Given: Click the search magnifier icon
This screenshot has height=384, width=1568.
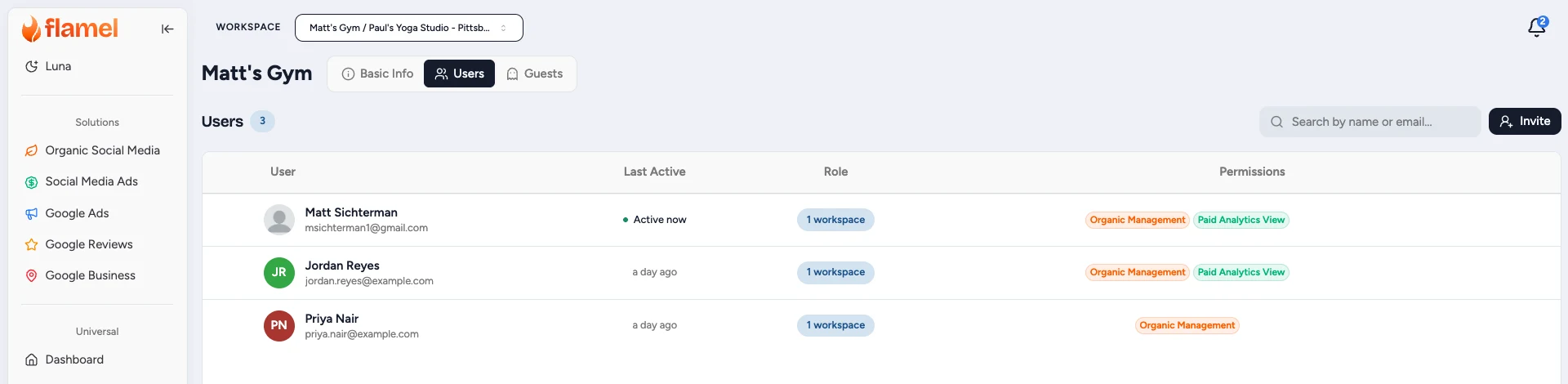Looking at the screenshot, I should (1276, 122).
